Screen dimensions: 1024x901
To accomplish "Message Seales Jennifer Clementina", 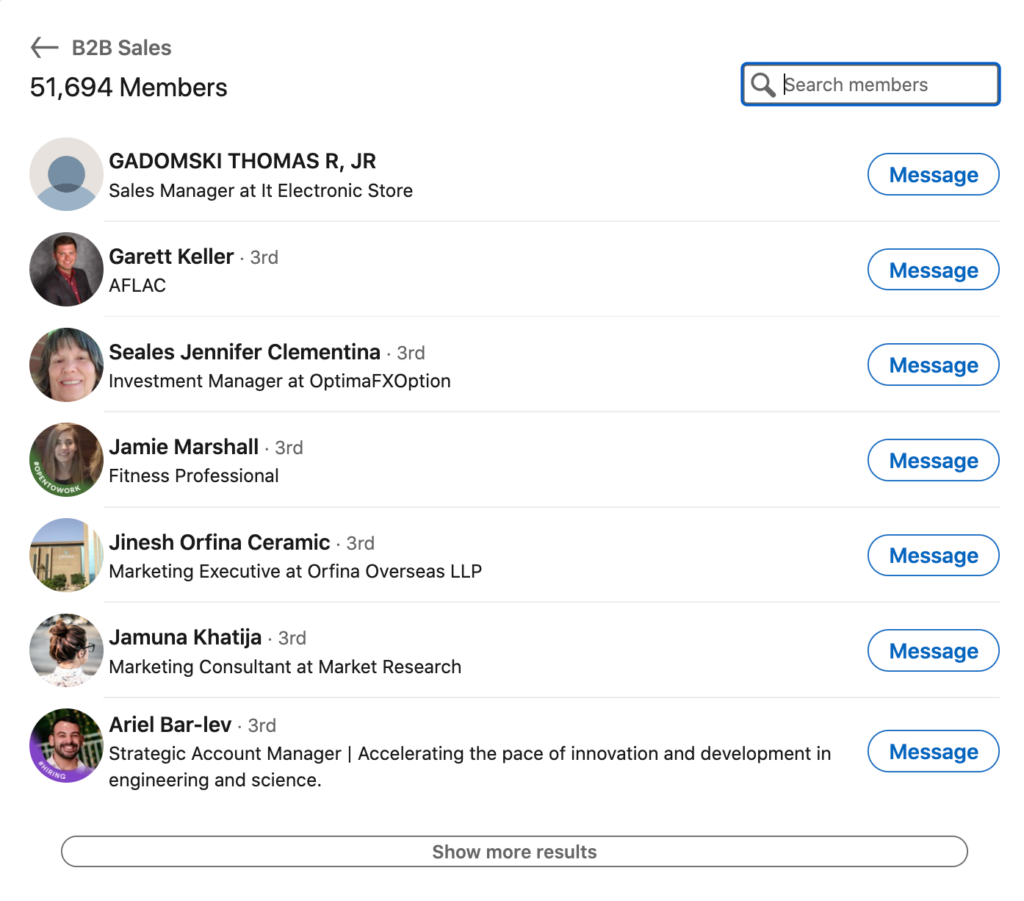I will (x=932, y=365).
